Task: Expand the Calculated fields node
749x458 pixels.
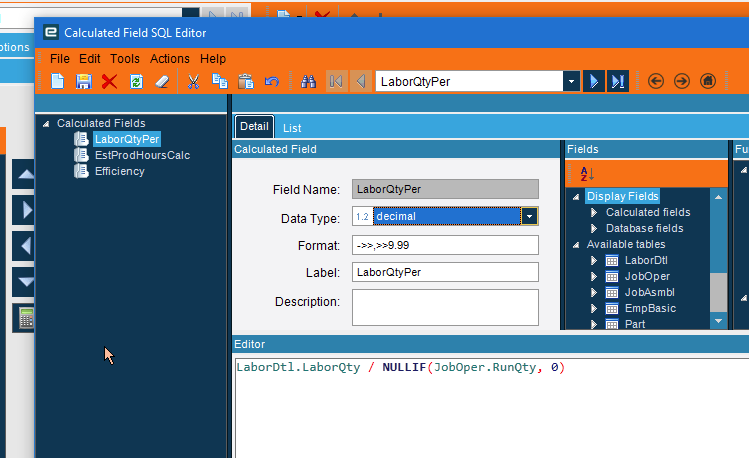Action: 594,213
